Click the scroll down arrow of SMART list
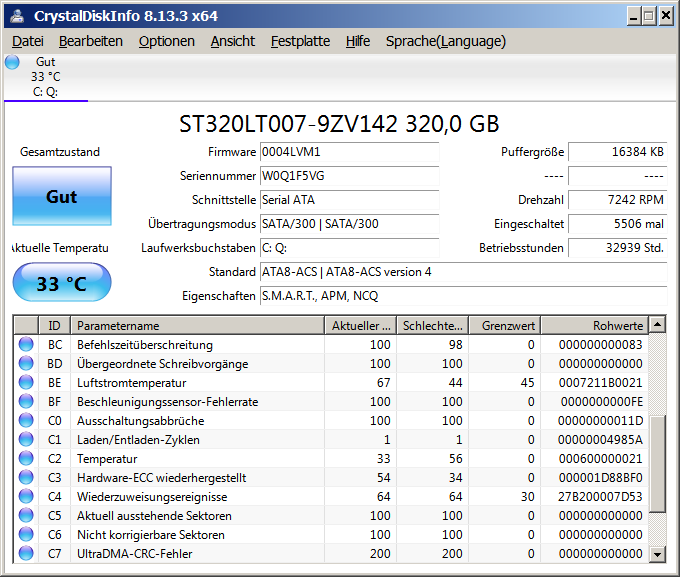This screenshot has height=577, width=680. click(657, 554)
